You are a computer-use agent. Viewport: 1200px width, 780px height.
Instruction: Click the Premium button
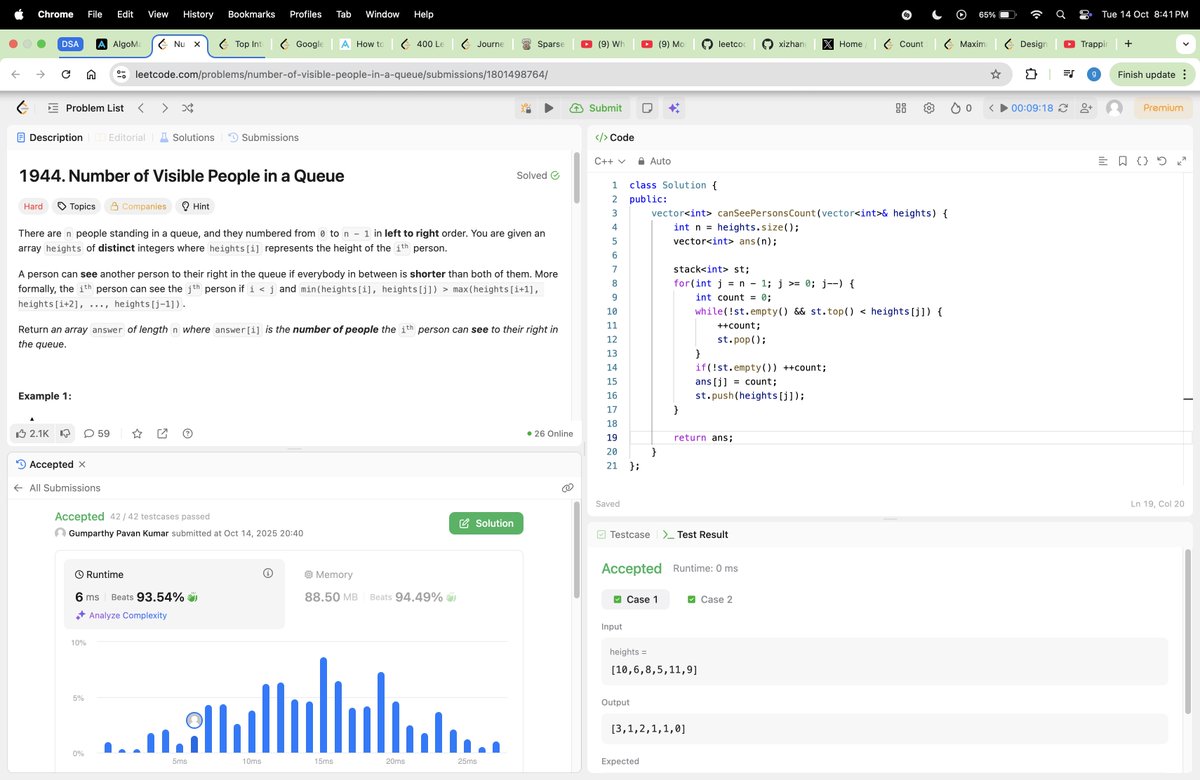coord(1163,108)
